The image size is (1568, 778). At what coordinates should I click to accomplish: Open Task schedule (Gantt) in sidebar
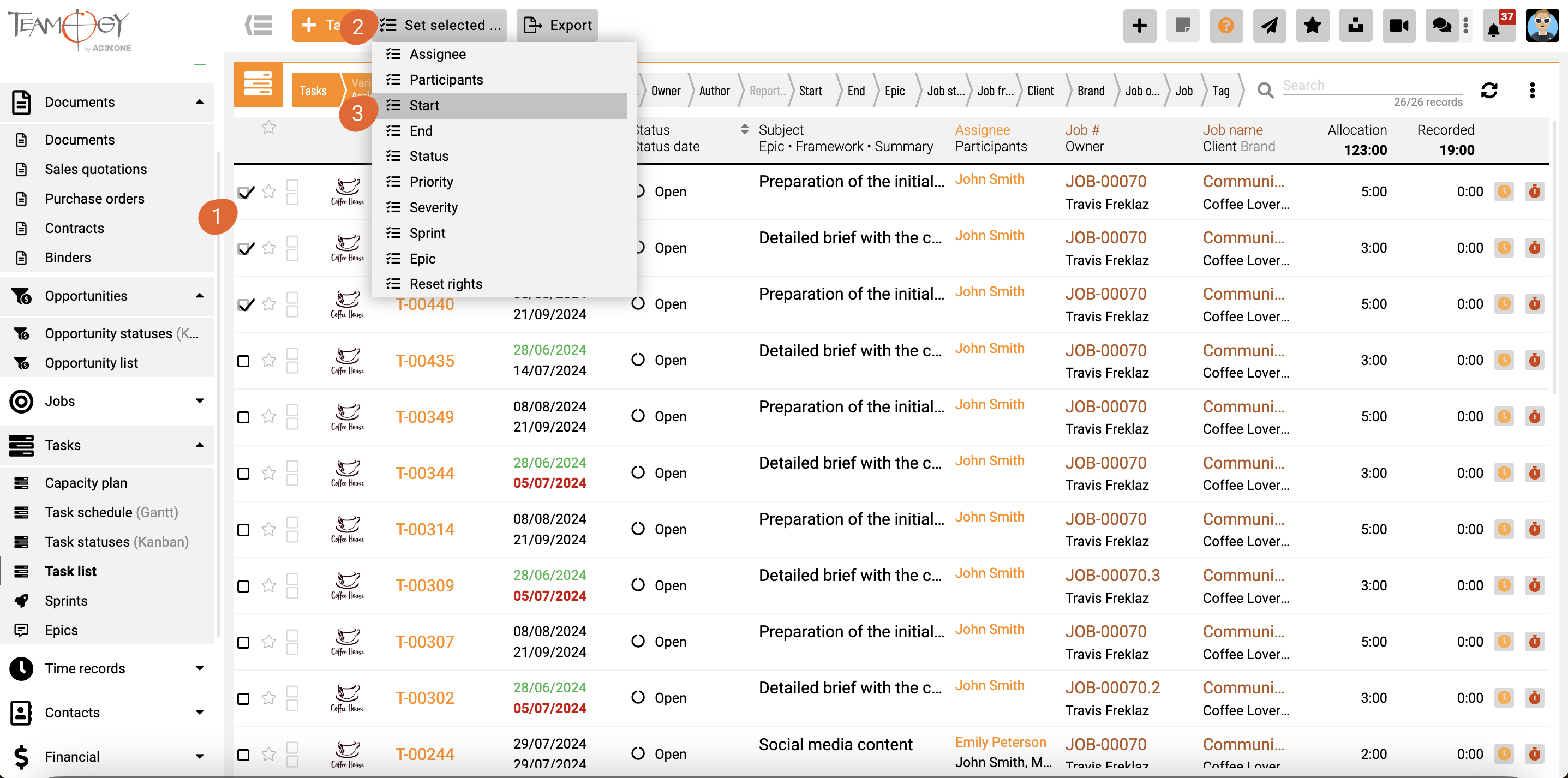[111, 513]
